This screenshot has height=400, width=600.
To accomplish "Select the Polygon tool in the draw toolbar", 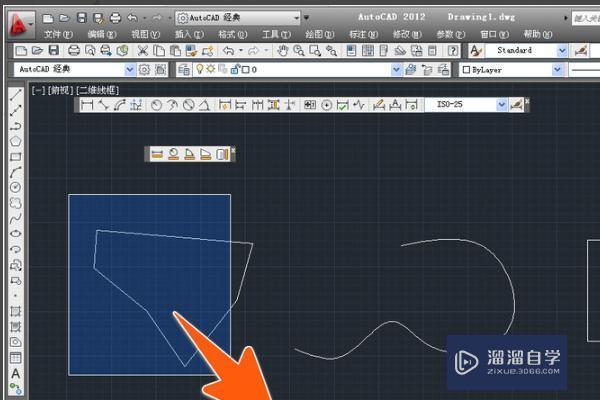I will click(15, 141).
